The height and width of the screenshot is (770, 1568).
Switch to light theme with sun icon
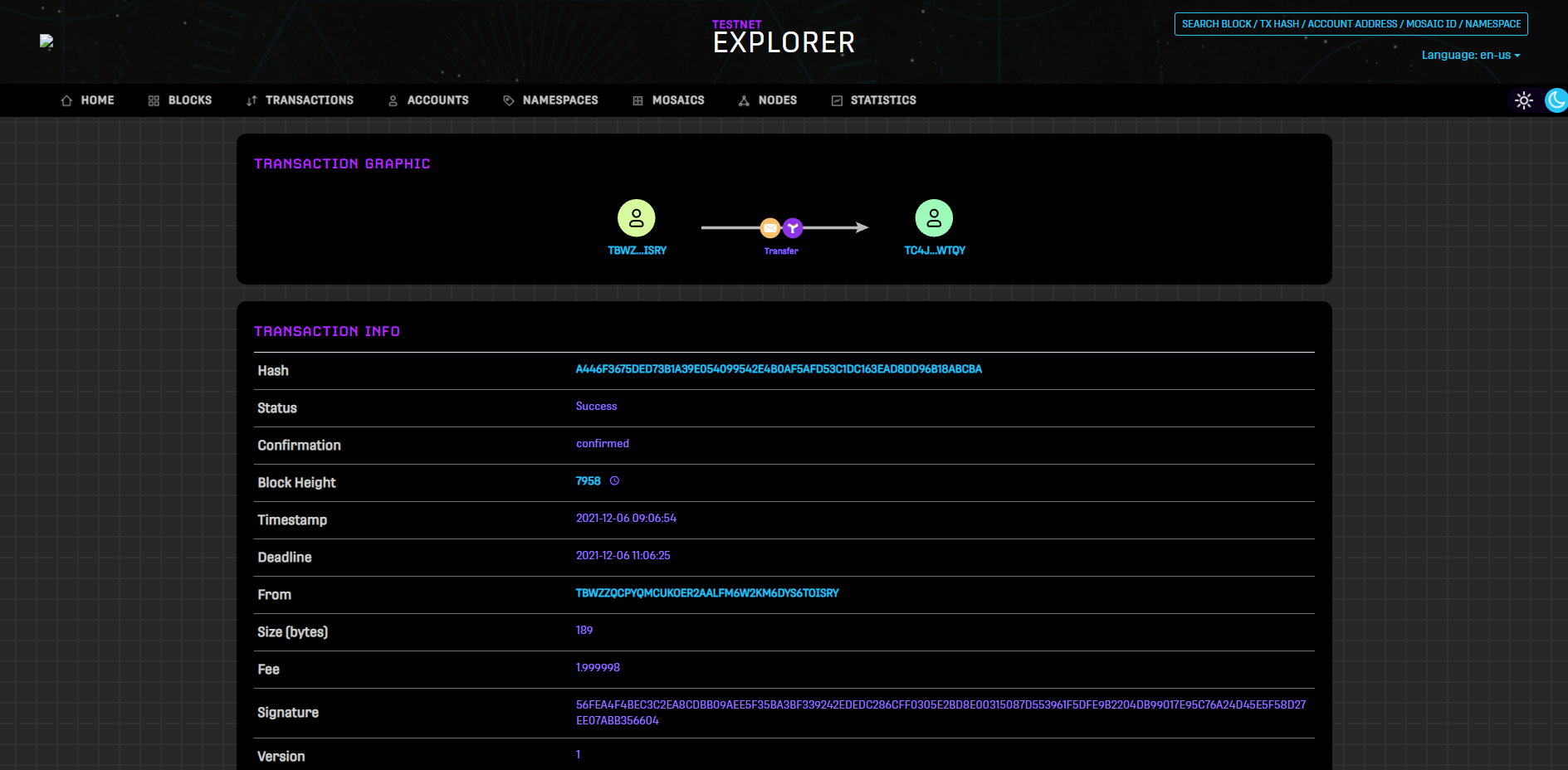[1524, 100]
